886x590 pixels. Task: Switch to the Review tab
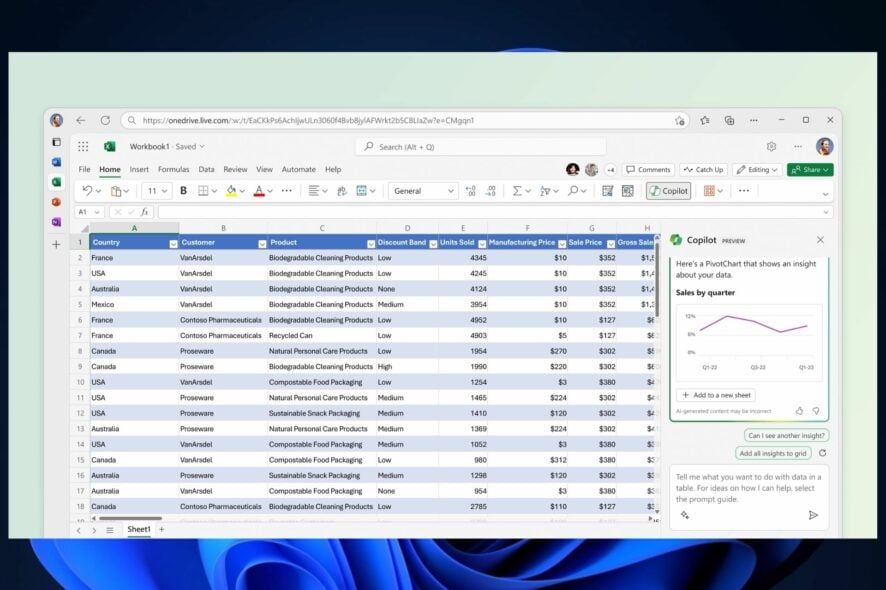(x=235, y=169)
